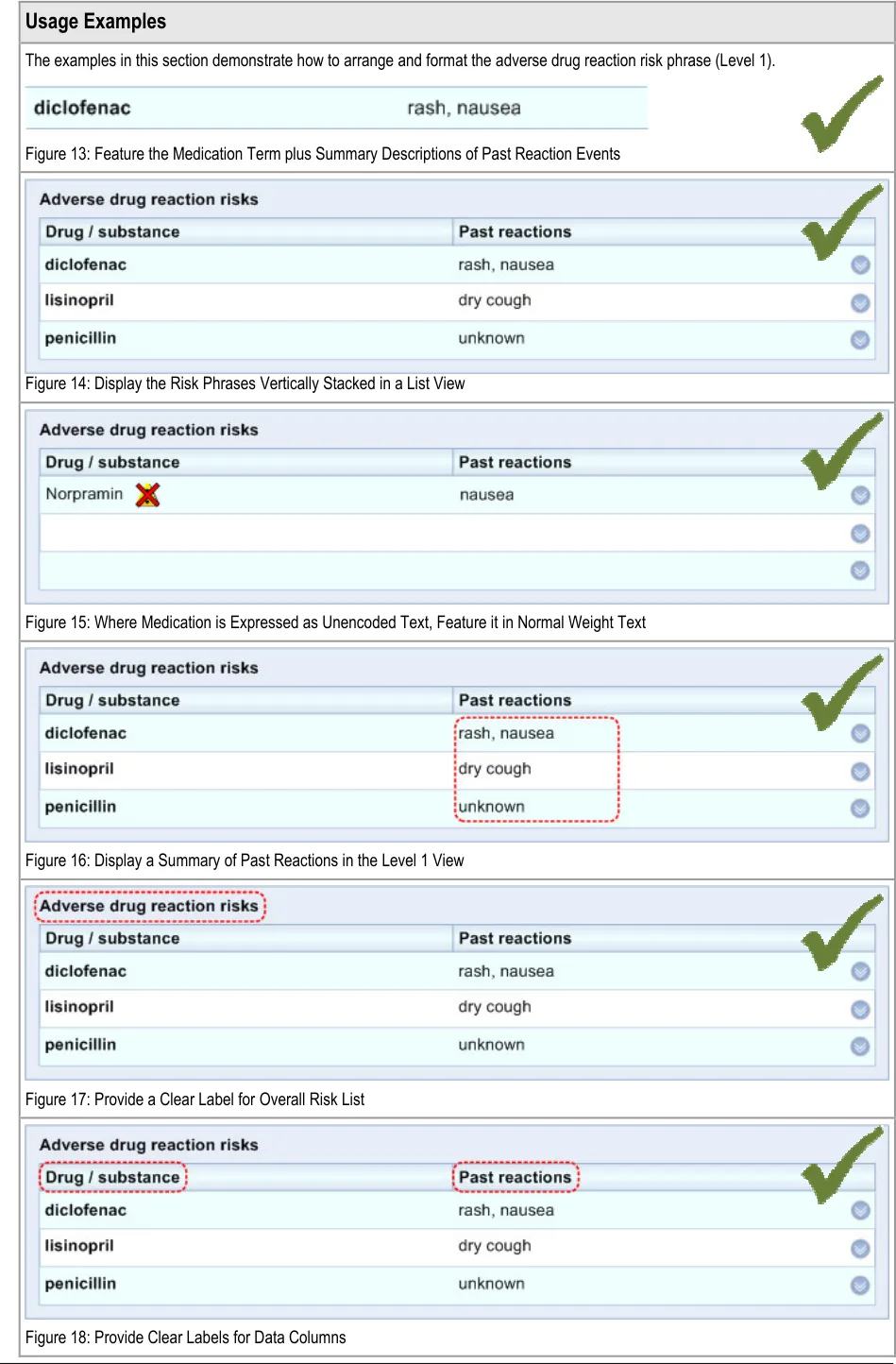Click the chevron icon on Figure 14's diclofenac row

point(860,265)
